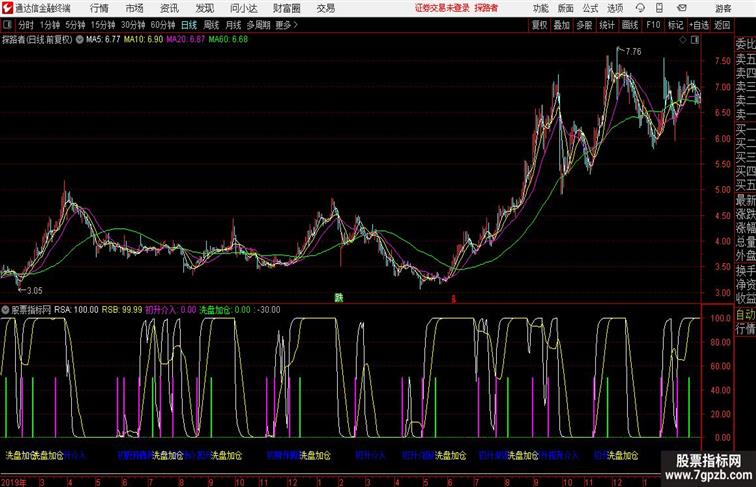Open the 行情 menu
This screenshot has height=487, width=756.
(99, 8)
